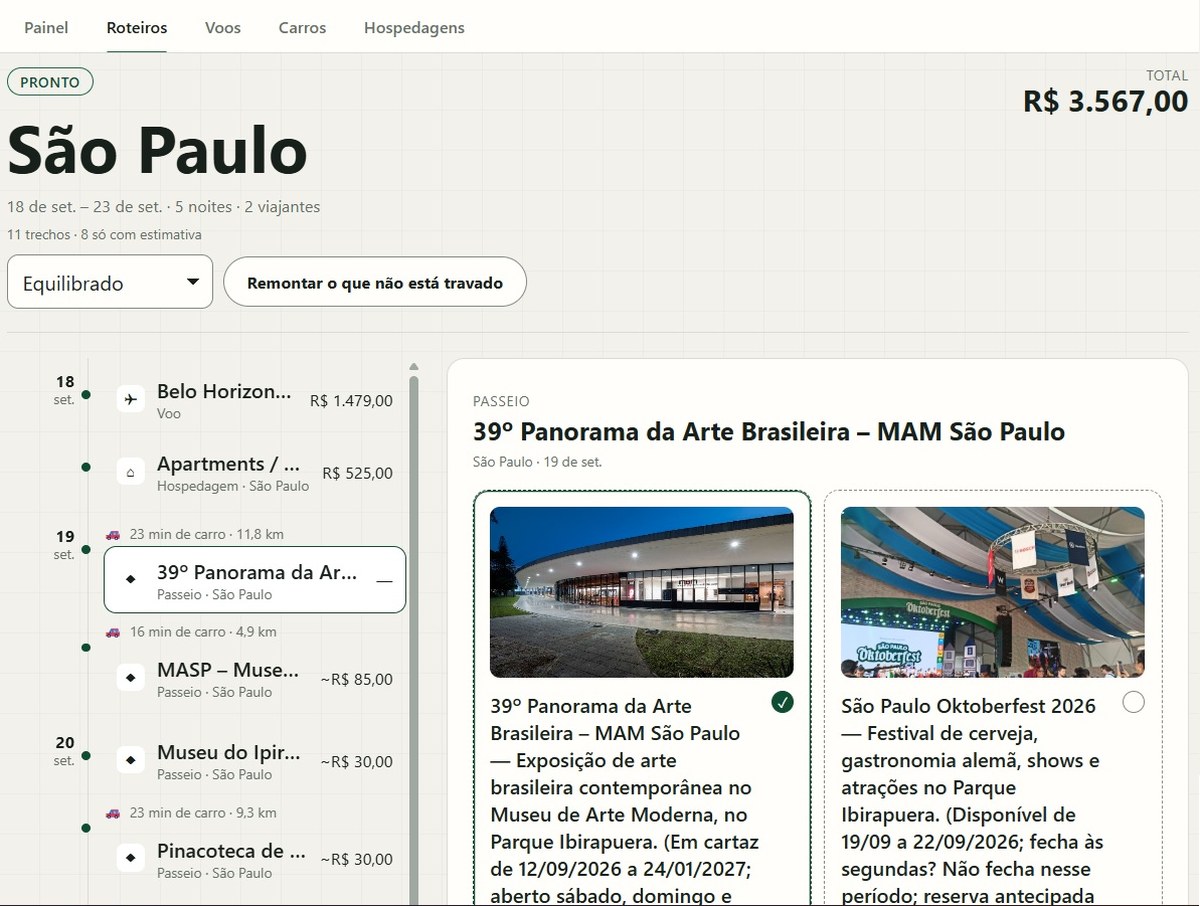Click the São Paulo Oktoberfest photo
This screenshot has width=1200, height=906.
(993, 592)
